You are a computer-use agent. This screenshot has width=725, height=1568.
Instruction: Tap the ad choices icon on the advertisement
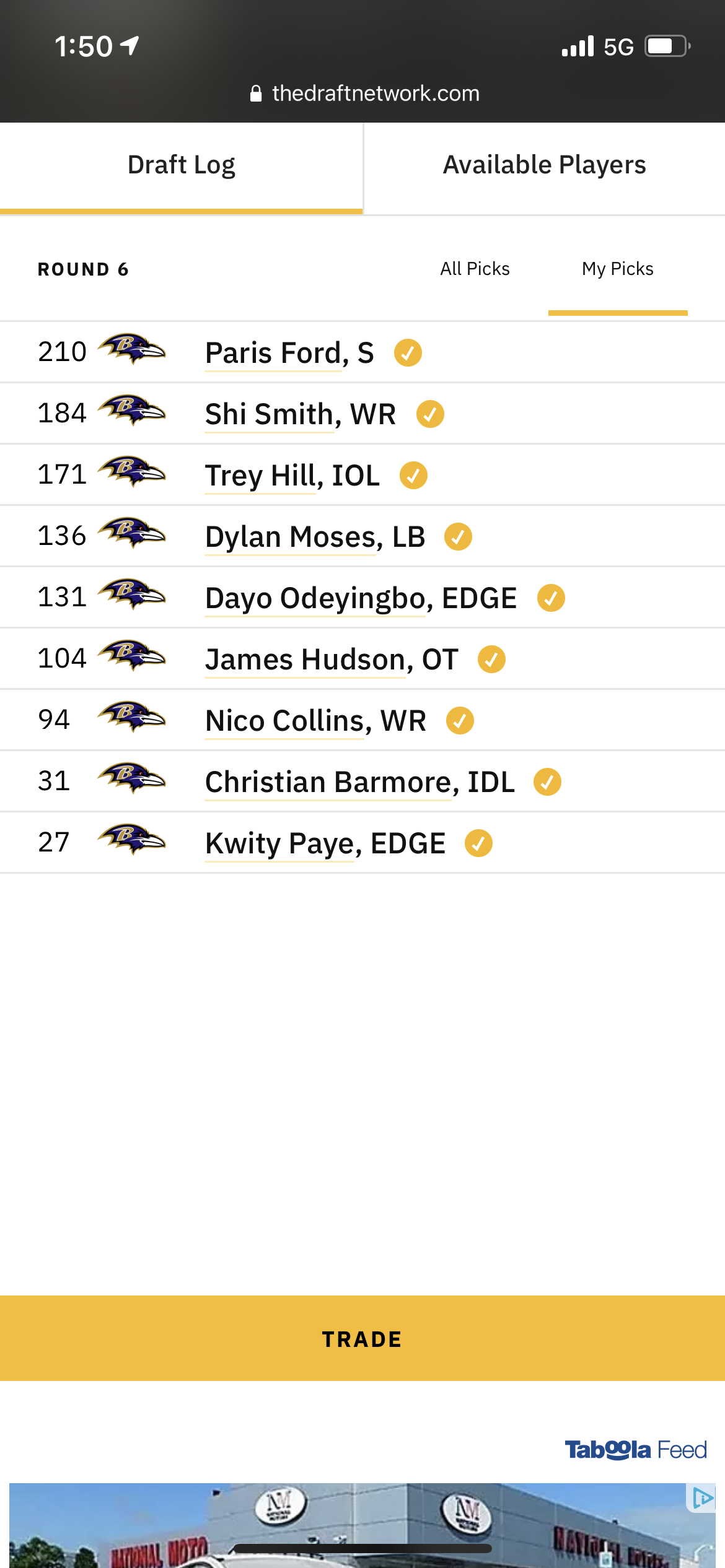701,1498
